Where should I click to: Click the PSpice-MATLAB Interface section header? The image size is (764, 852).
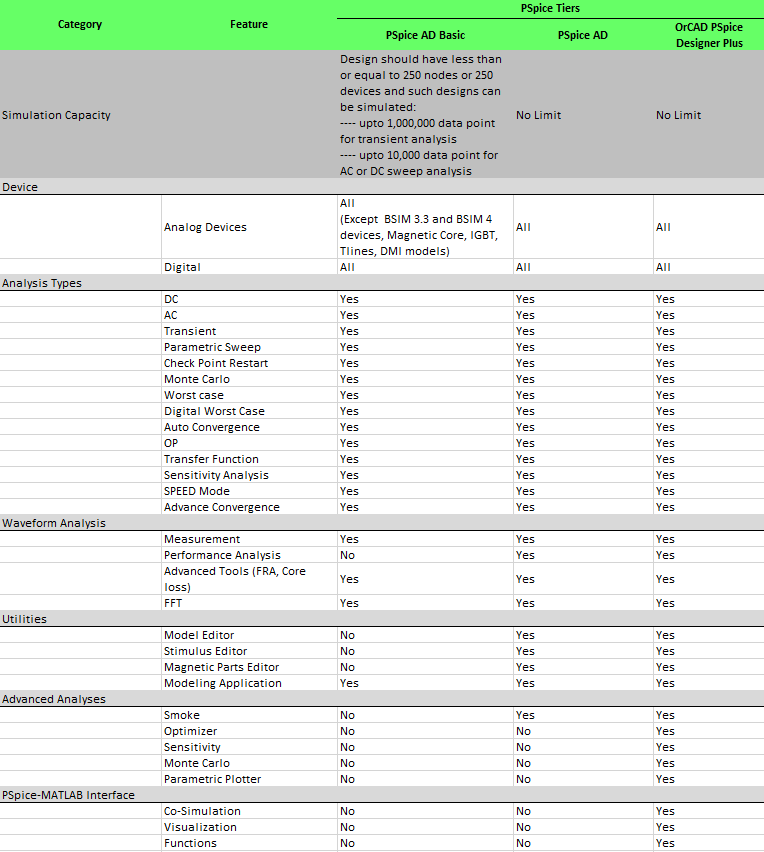[382, 795]
